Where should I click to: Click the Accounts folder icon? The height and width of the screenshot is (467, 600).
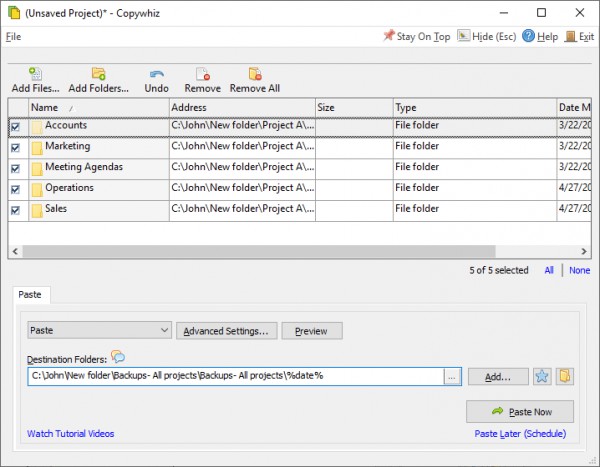click(37, 127)
